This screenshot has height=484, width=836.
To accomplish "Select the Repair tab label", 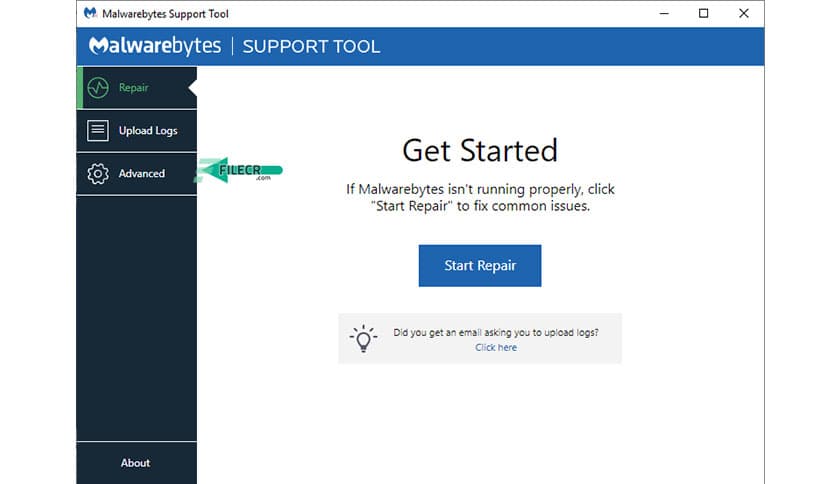I will [134, 87].
